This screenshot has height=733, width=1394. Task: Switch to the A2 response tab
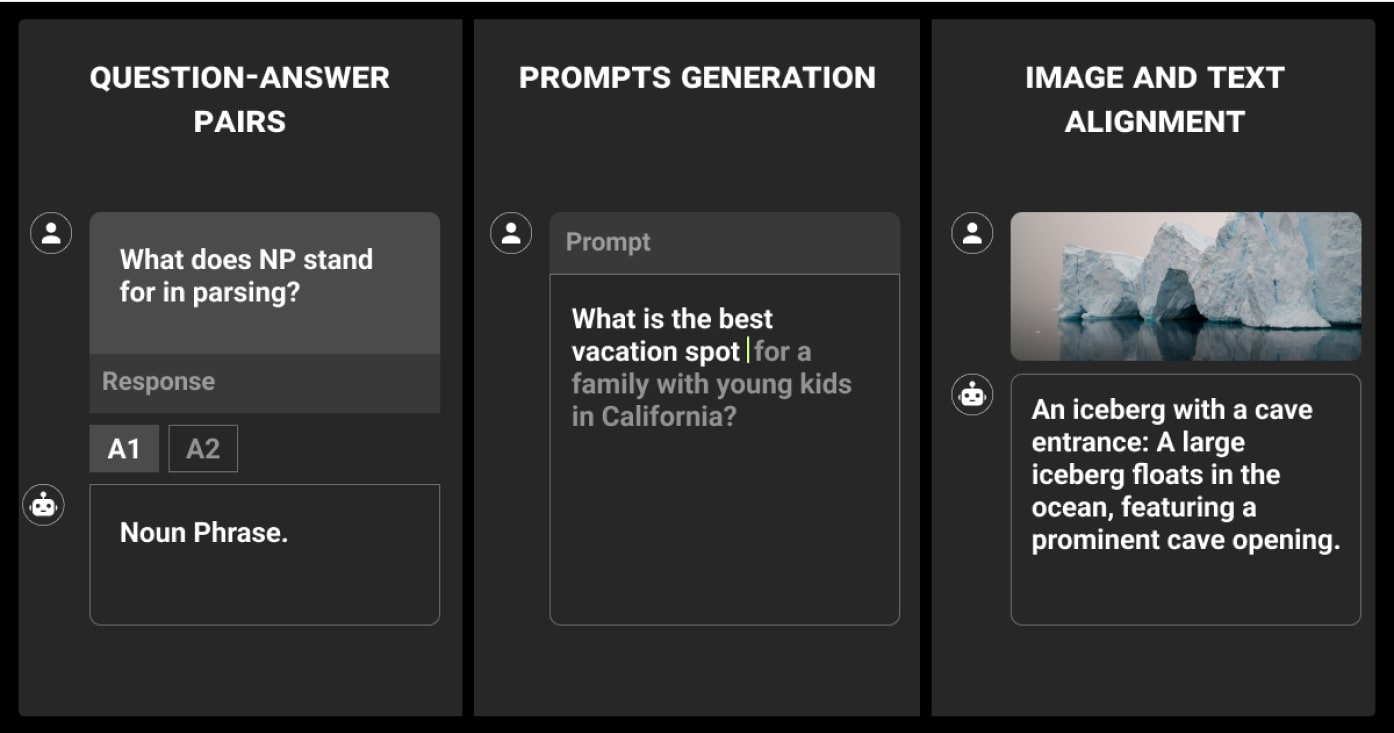coord(203,449)
